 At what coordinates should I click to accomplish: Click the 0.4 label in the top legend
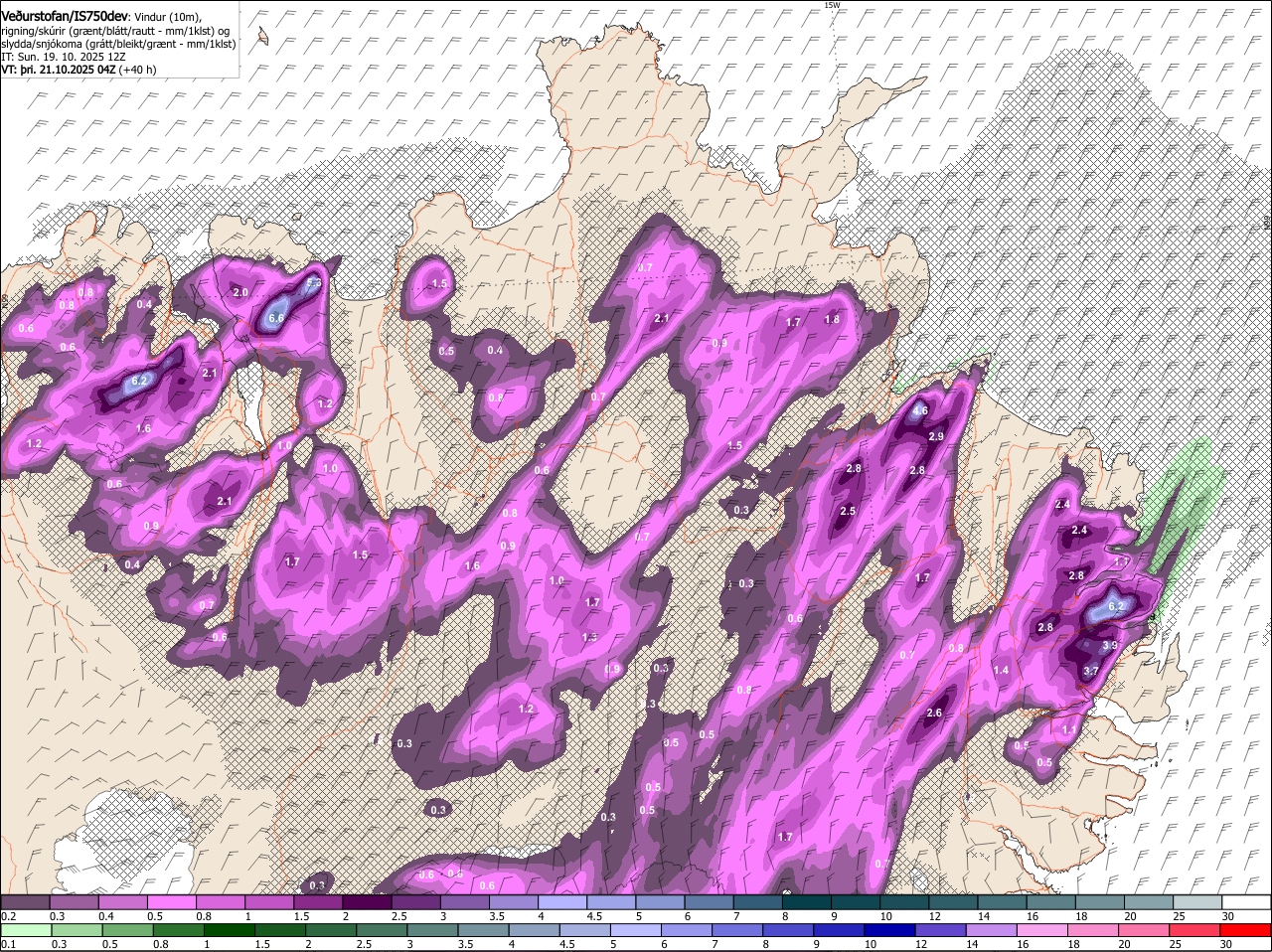click(x=106, y=916)
